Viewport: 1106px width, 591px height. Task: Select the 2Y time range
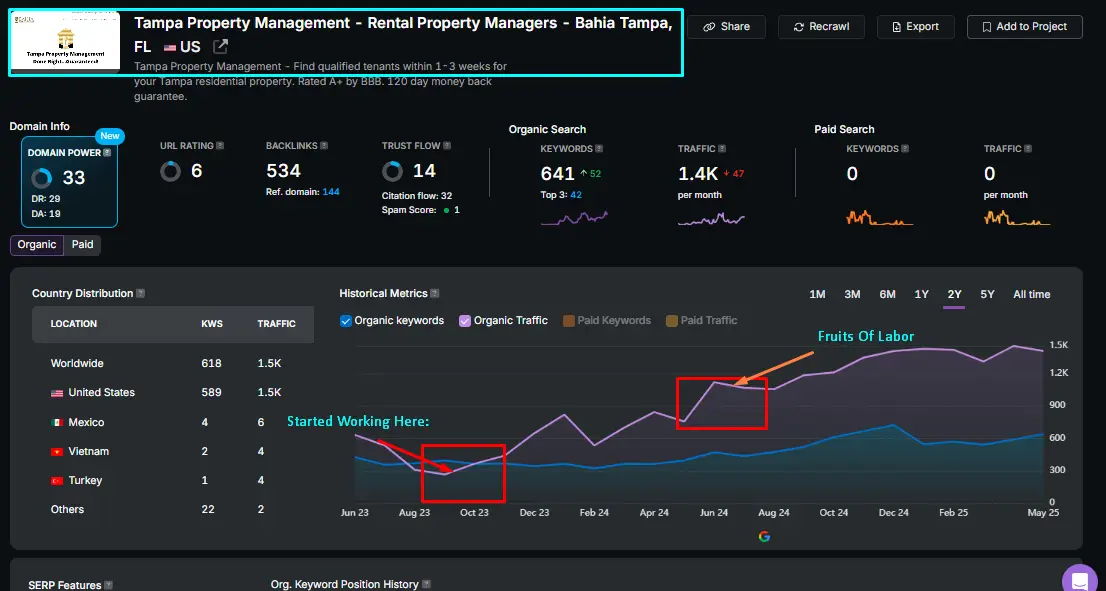pyautogui.click(x=954, y=295)
